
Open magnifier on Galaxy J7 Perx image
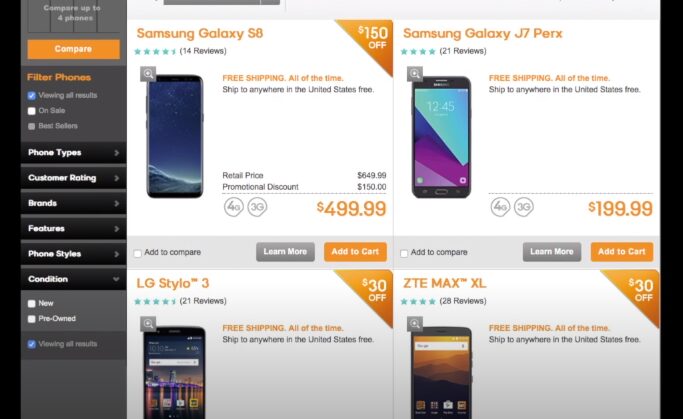pyautogui.click(x=415, y=74)
